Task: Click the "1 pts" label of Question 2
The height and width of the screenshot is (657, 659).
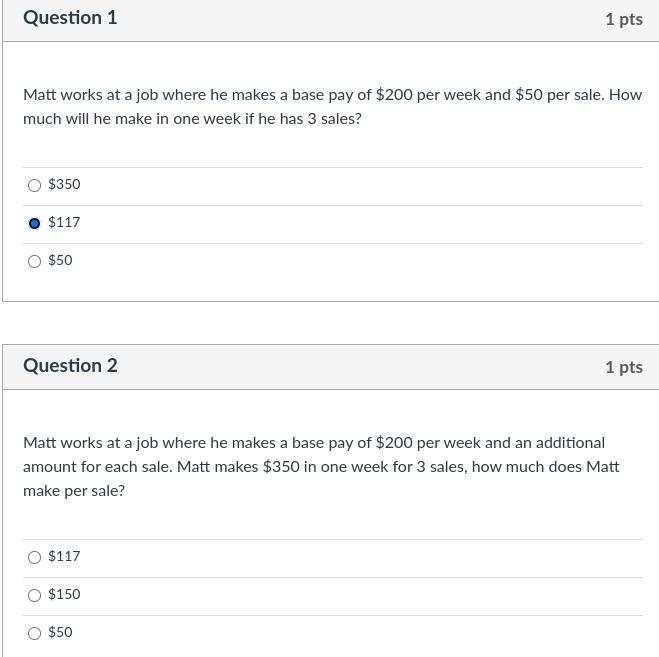Action: (623, 367)
